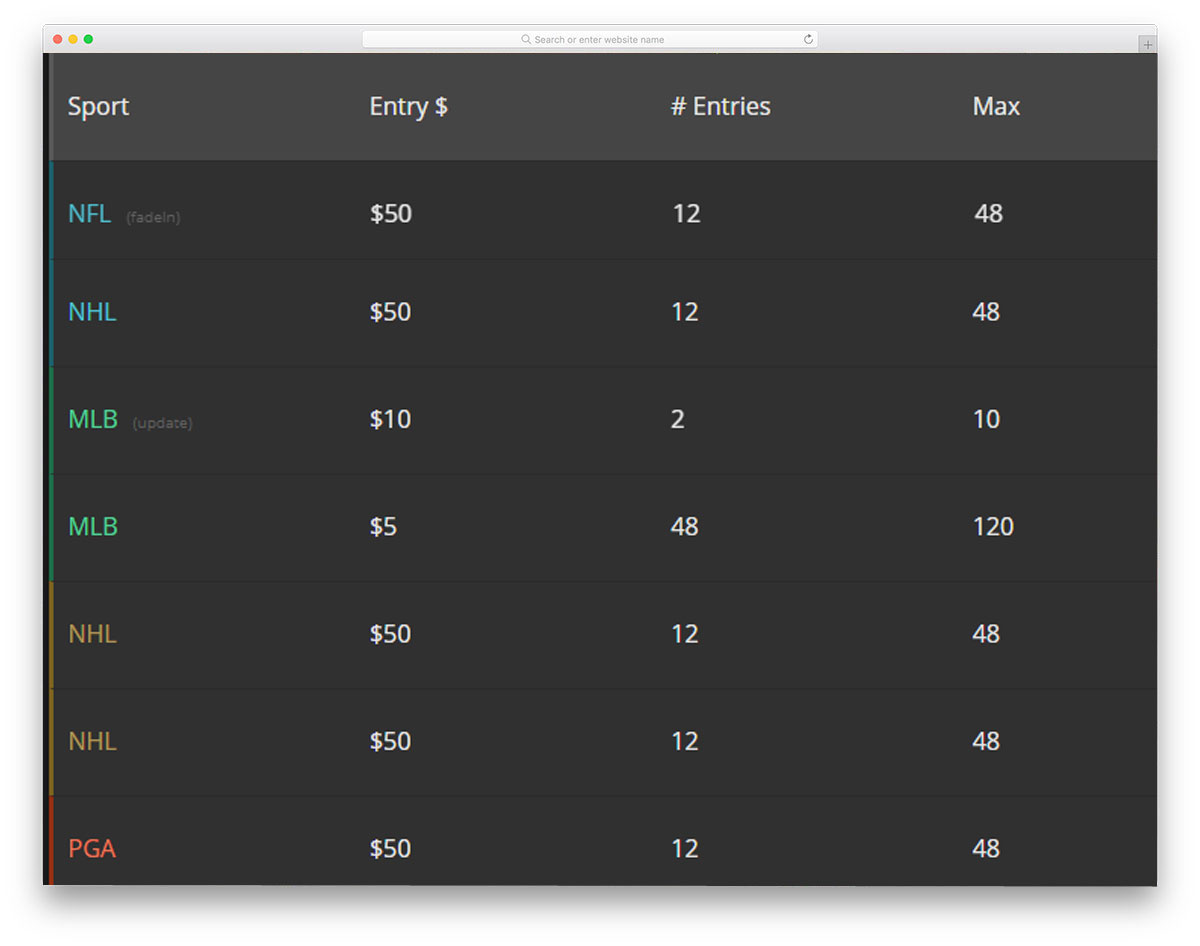The height and width of the screenshot is (946, 1200).
Task: Click the 48 entries cell in the $5 MLB row
Action: coord(684,526)
